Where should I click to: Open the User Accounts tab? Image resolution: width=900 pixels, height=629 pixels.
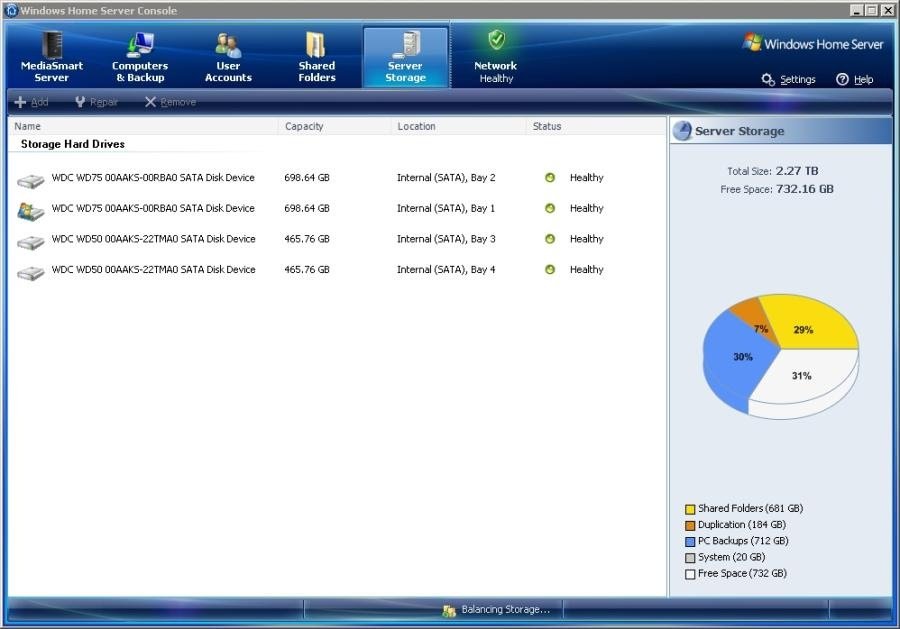click(x=228, y=57)
